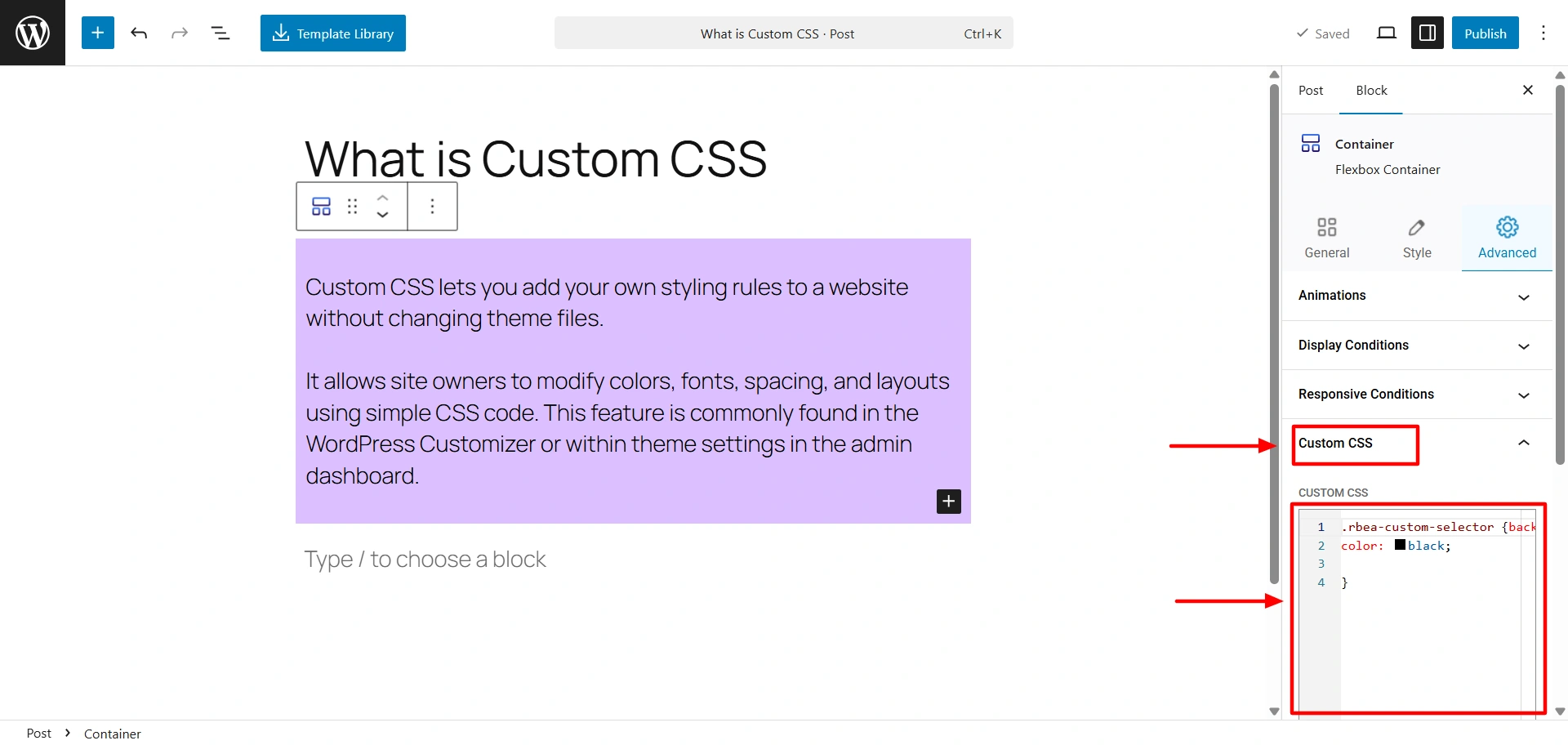The width and height of the screenshot is (1568, 745).
Task: Open the editor options menu
Action: [x=1543, y=33]
